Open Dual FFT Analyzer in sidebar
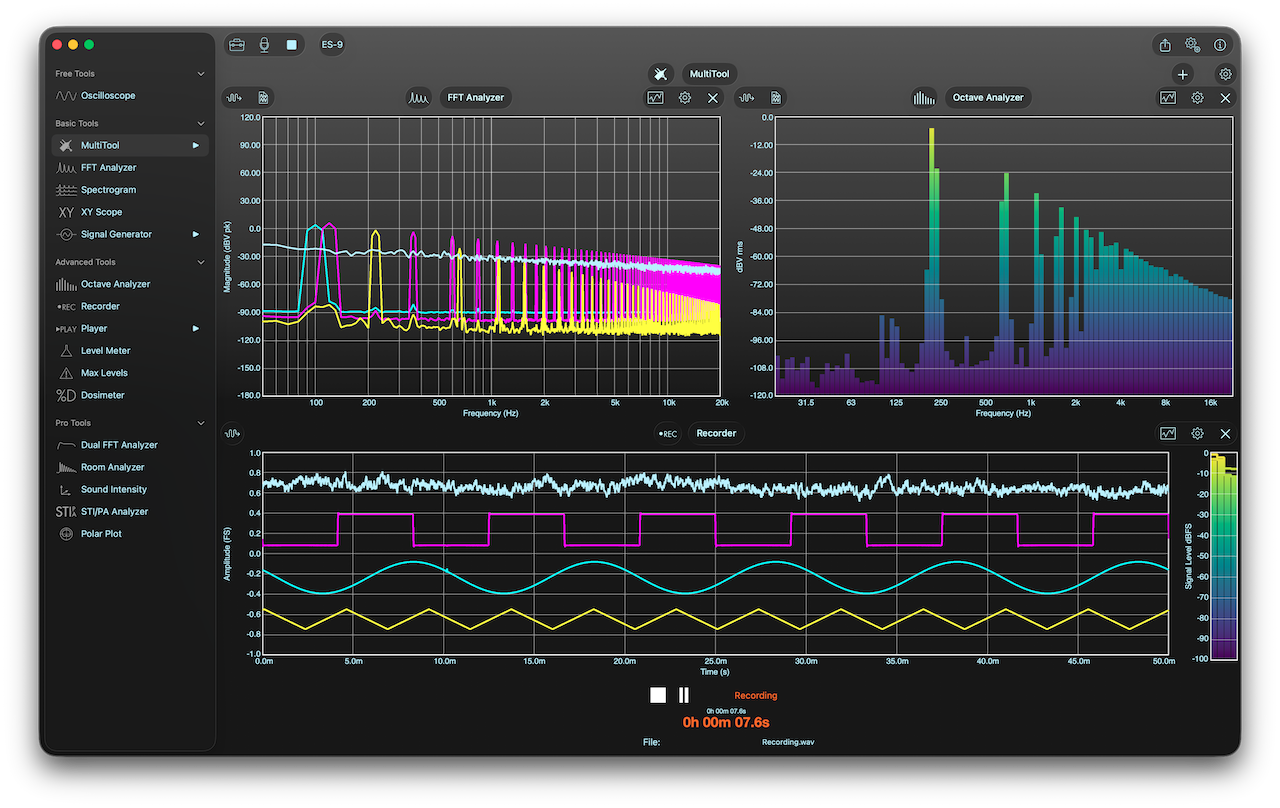Viewport: 1280px width, 808px height. tap(130, 445)
